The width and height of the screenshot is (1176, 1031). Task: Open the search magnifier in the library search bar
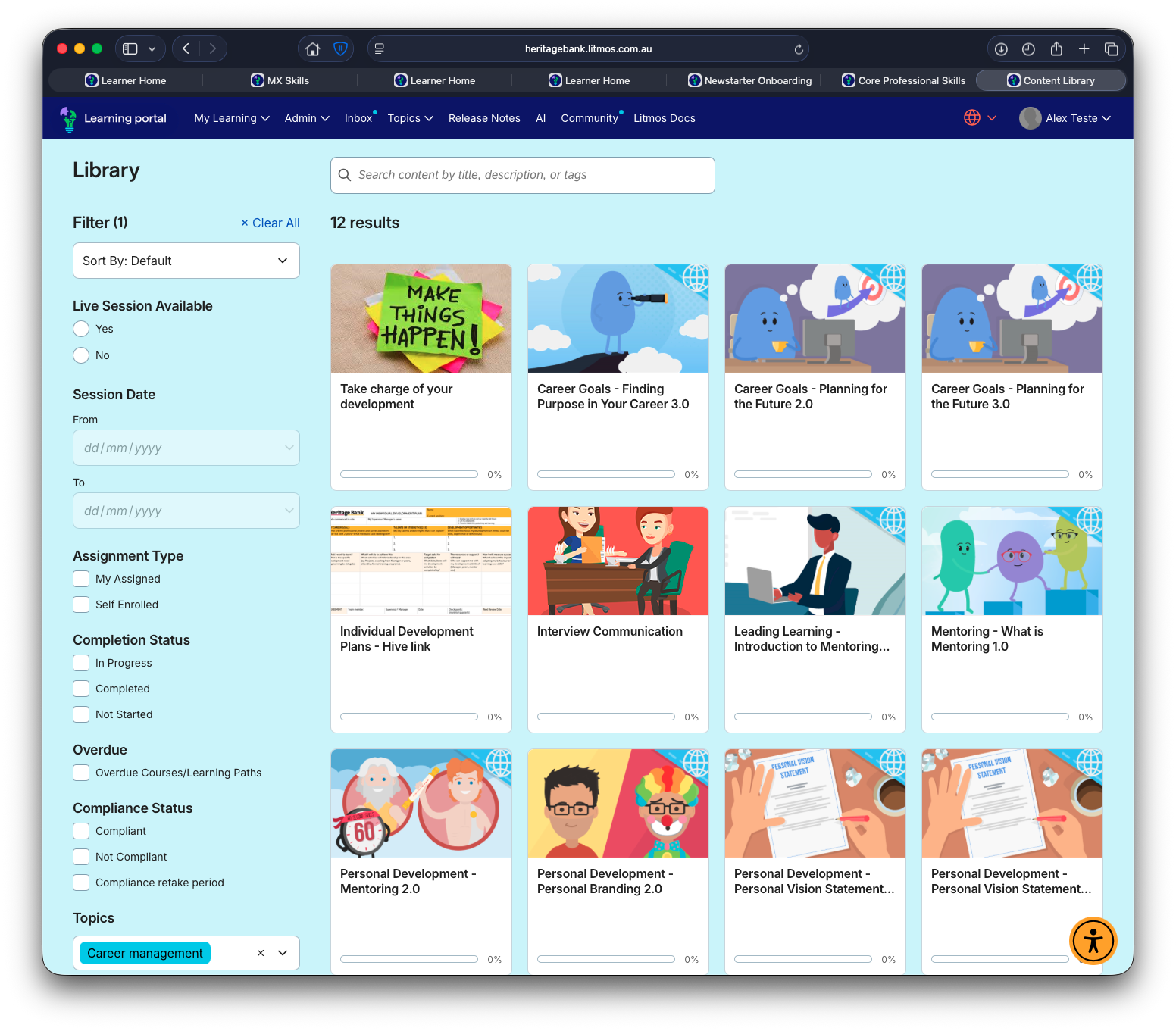point(346,175)
